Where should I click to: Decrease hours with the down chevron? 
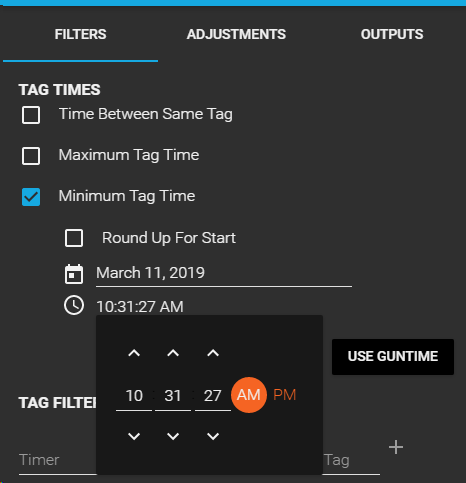tap(134, 436)
